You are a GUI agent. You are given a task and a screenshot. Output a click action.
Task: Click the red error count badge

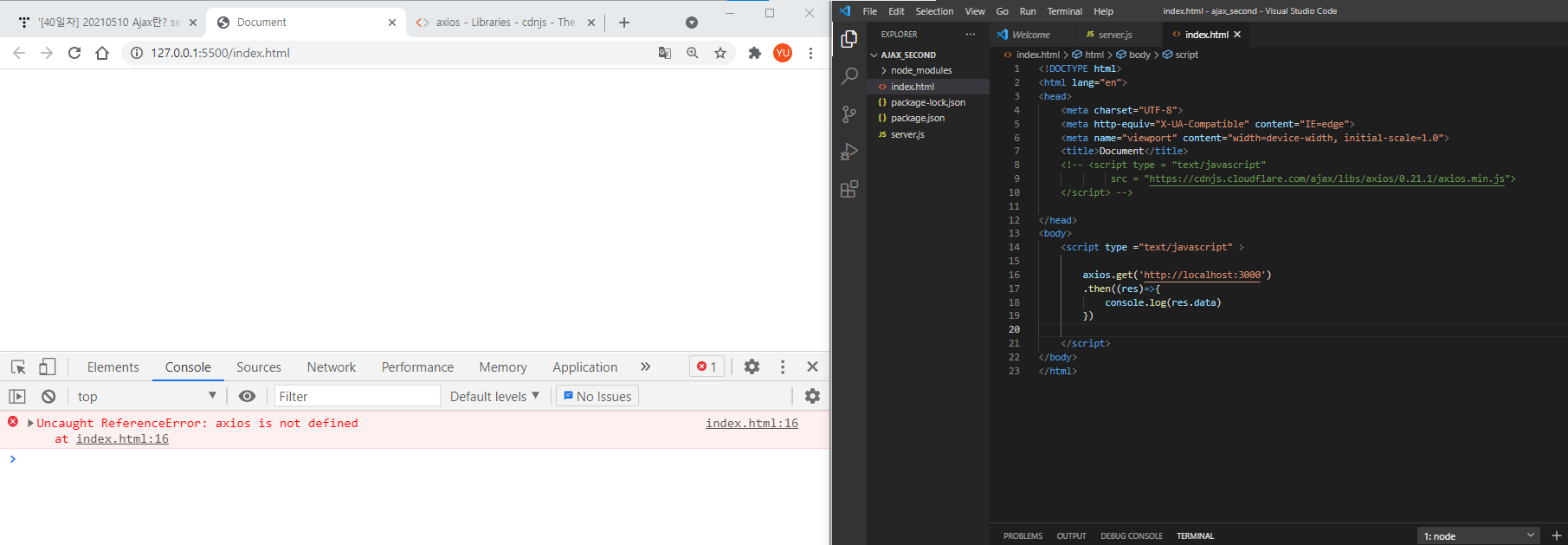(x=707, y=367)
